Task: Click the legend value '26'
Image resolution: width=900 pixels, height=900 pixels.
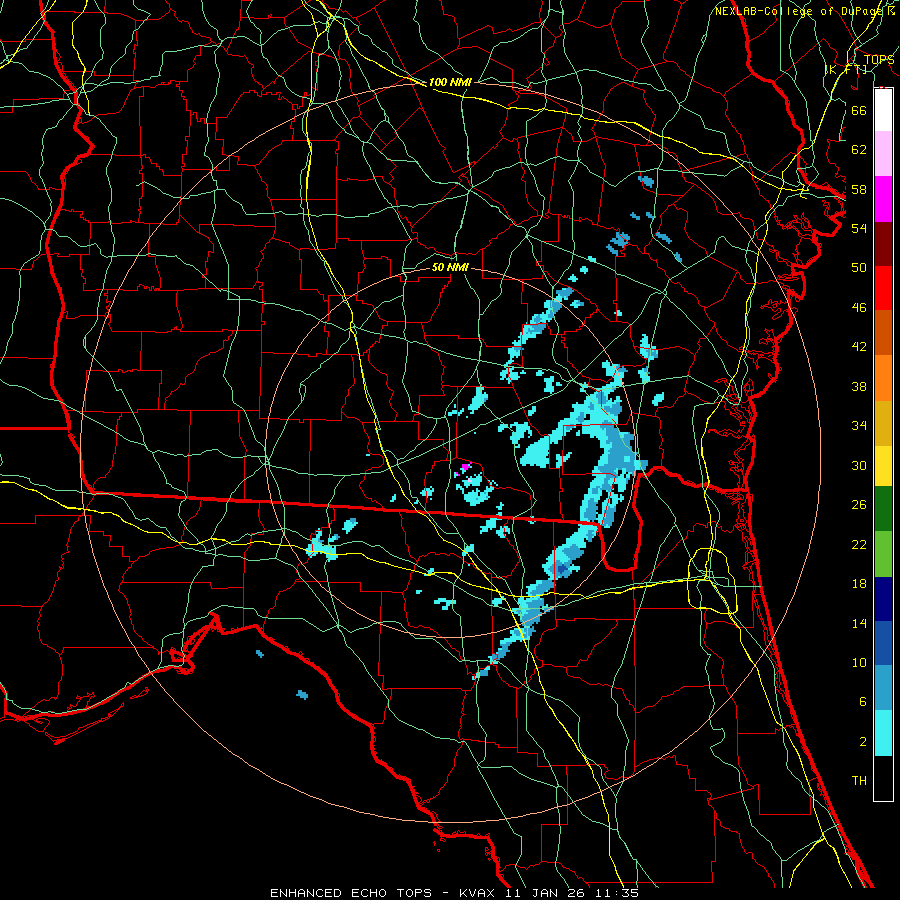Action: [859, 505]
